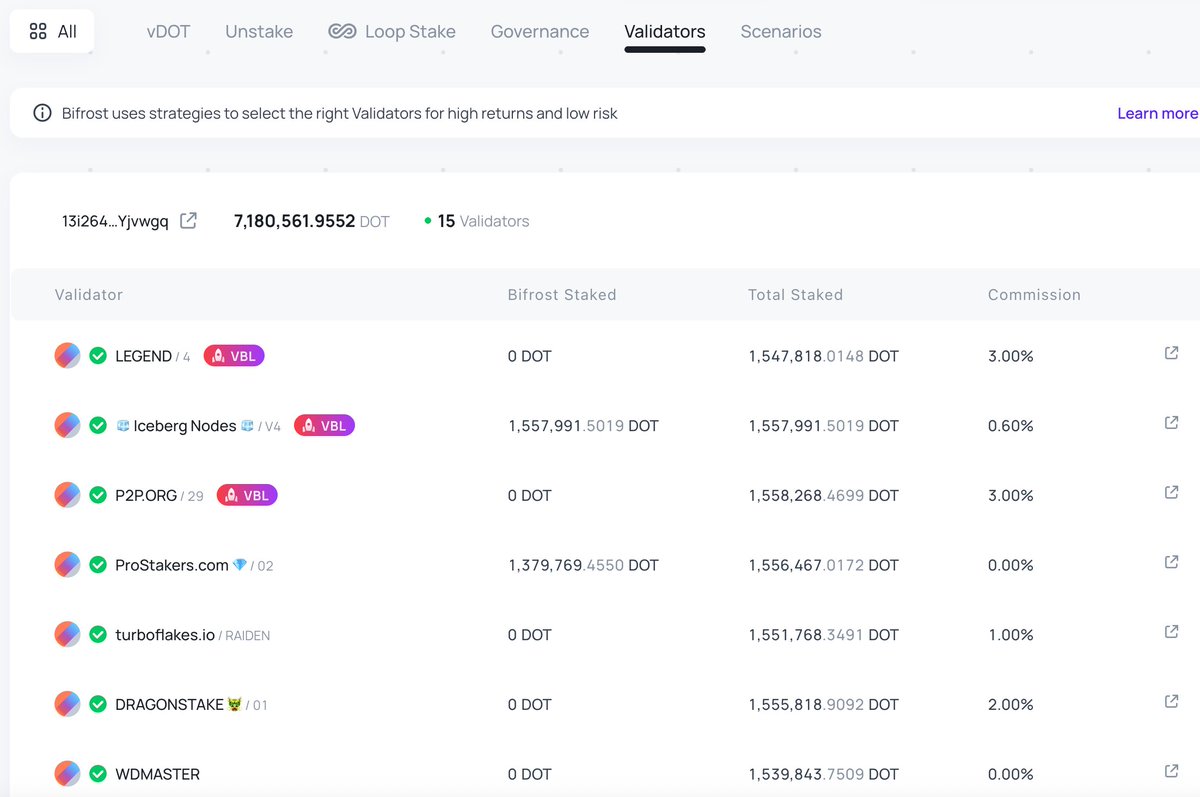The width and height of the screenshot is (1200, 797).
Task: Open the Scenarios tab
Action: click(781, 31)
